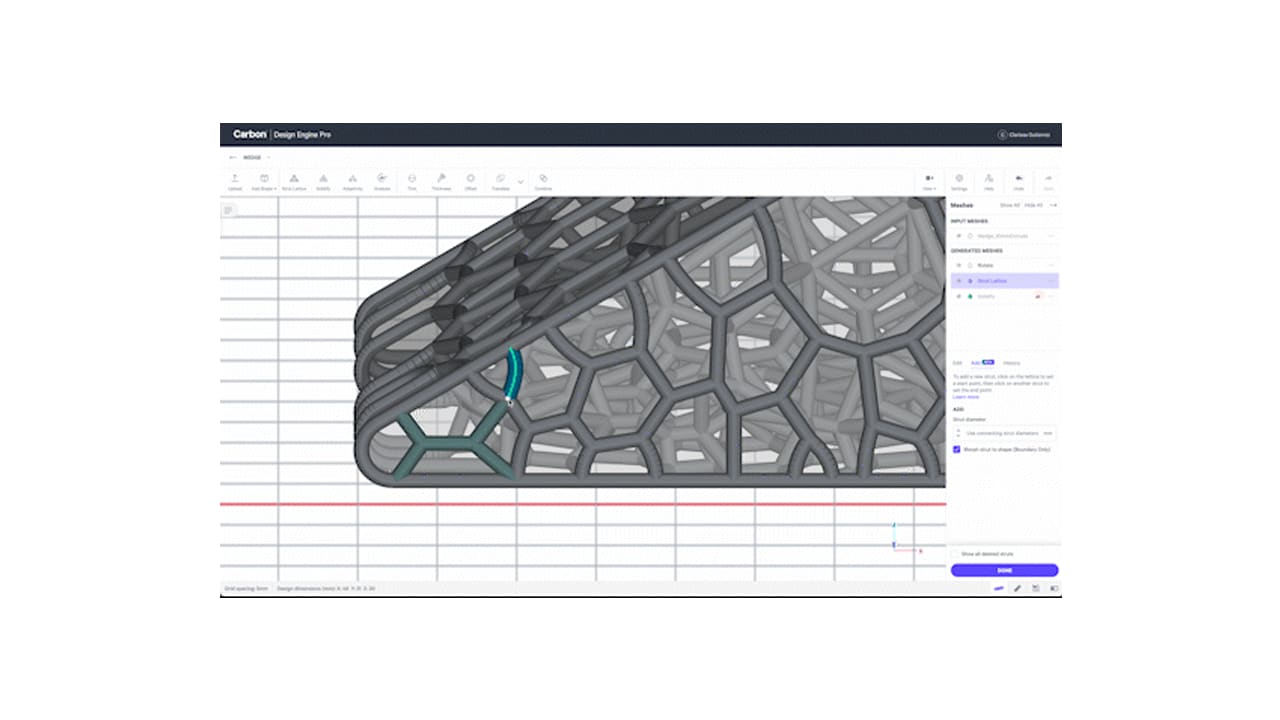Launch the Evaluate tool

381,180
